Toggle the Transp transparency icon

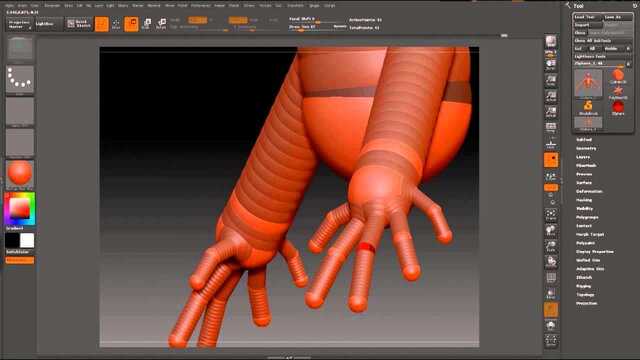point(551,293)
